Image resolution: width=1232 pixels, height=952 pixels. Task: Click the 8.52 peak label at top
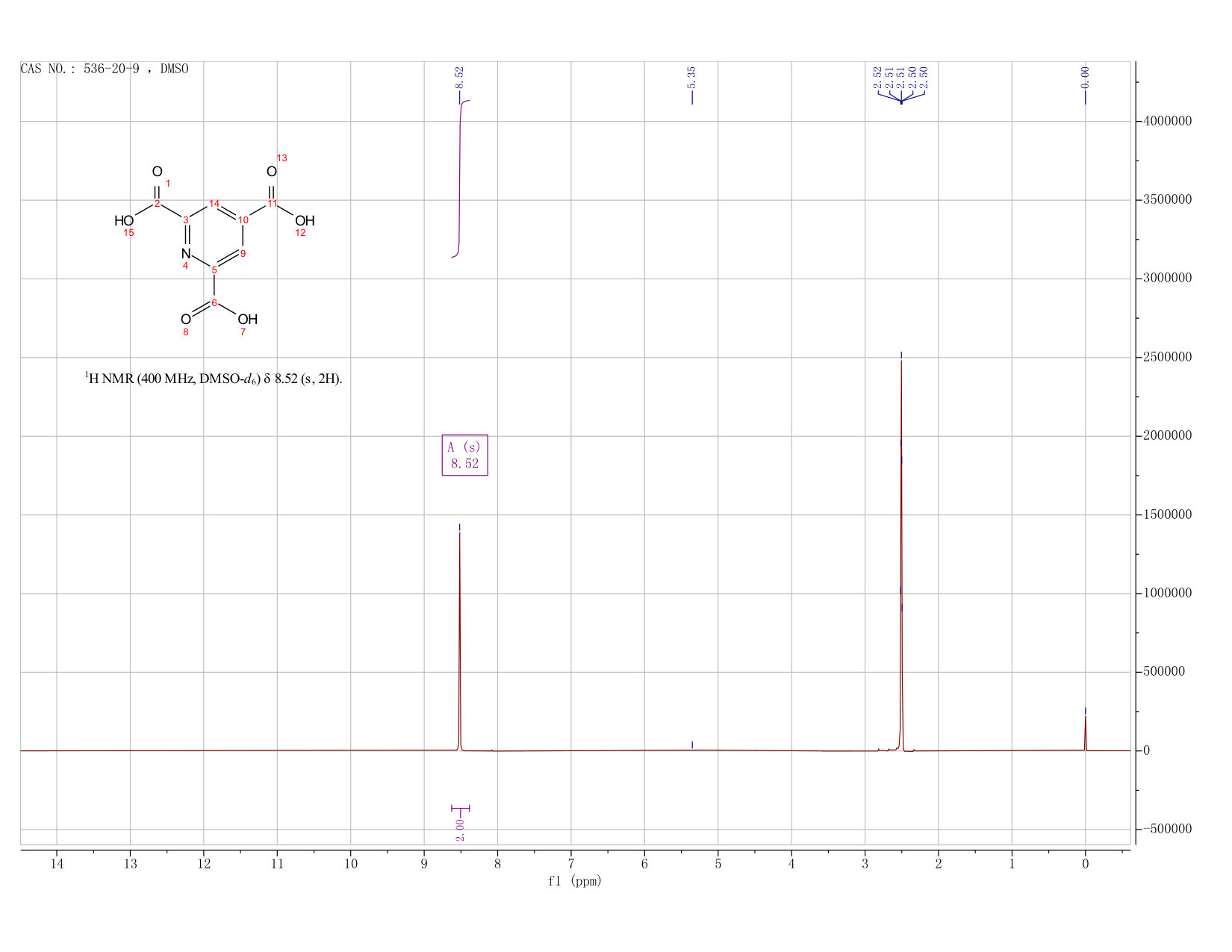coord(459,77)
